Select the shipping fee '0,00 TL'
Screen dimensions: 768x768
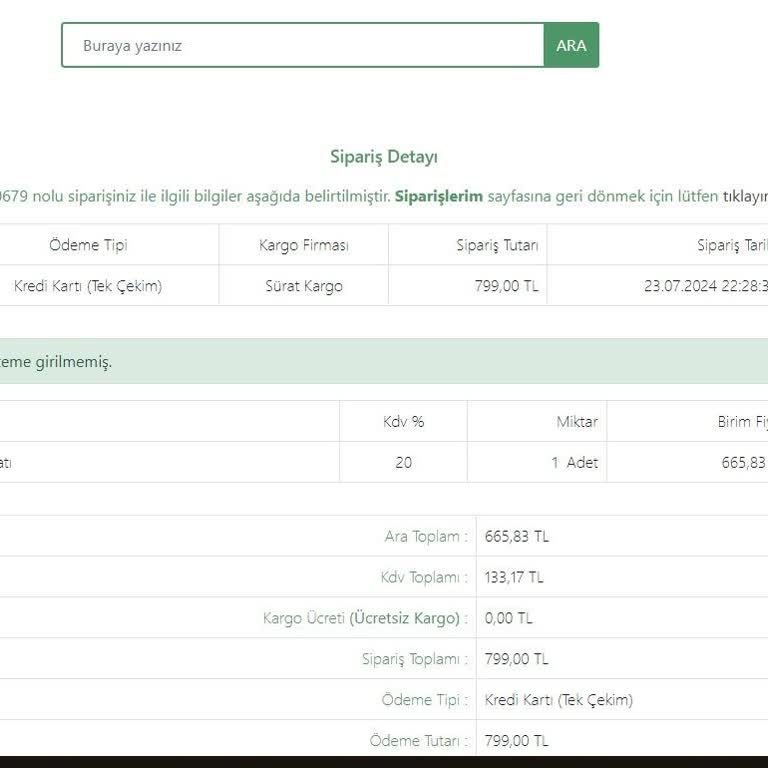(x=508, y=618)
